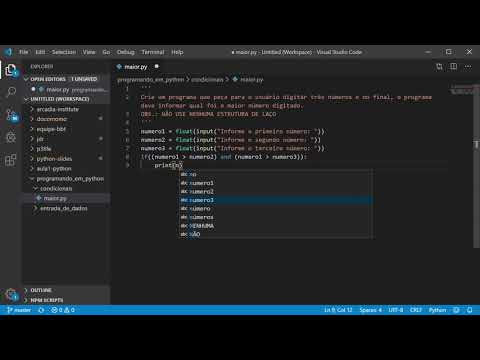The height and width of the screenshot is (360, 480).
Task: Click the Explorer panel header title
Action: tap(42, 66)
